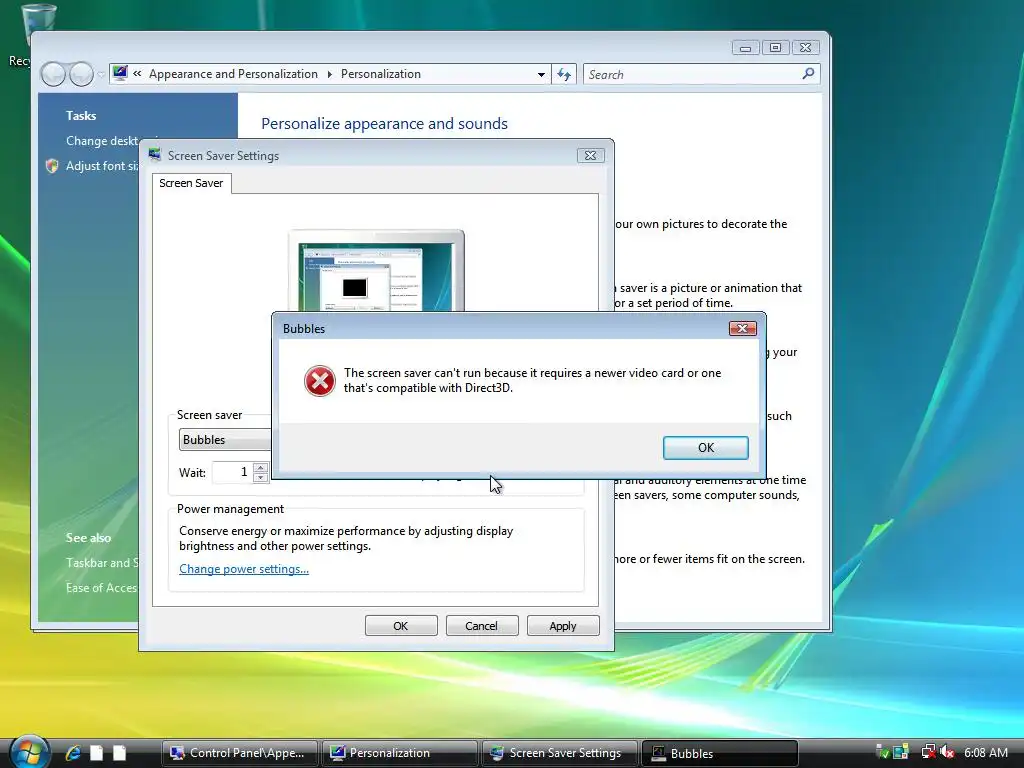
Task: Click the search magnifier icon
Action: tap(808, 74)
